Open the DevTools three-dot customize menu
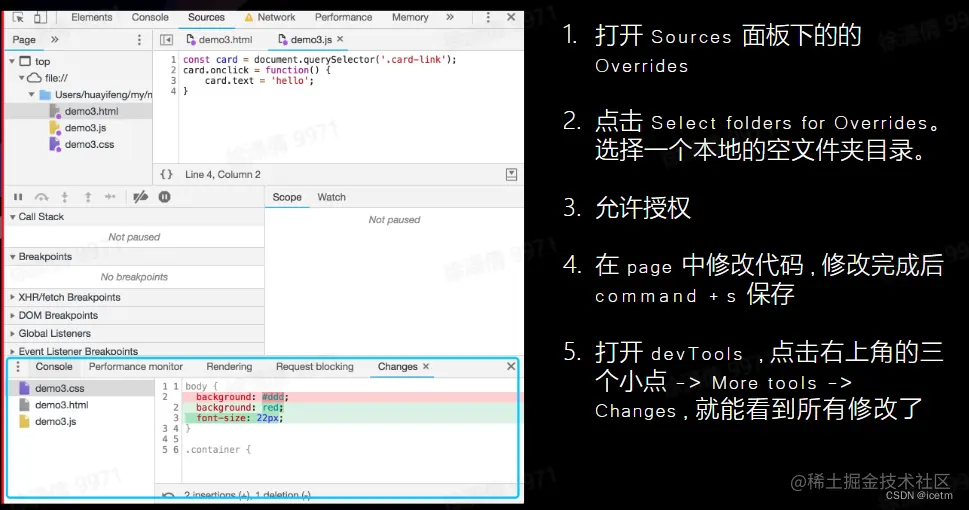 [488, 17]
